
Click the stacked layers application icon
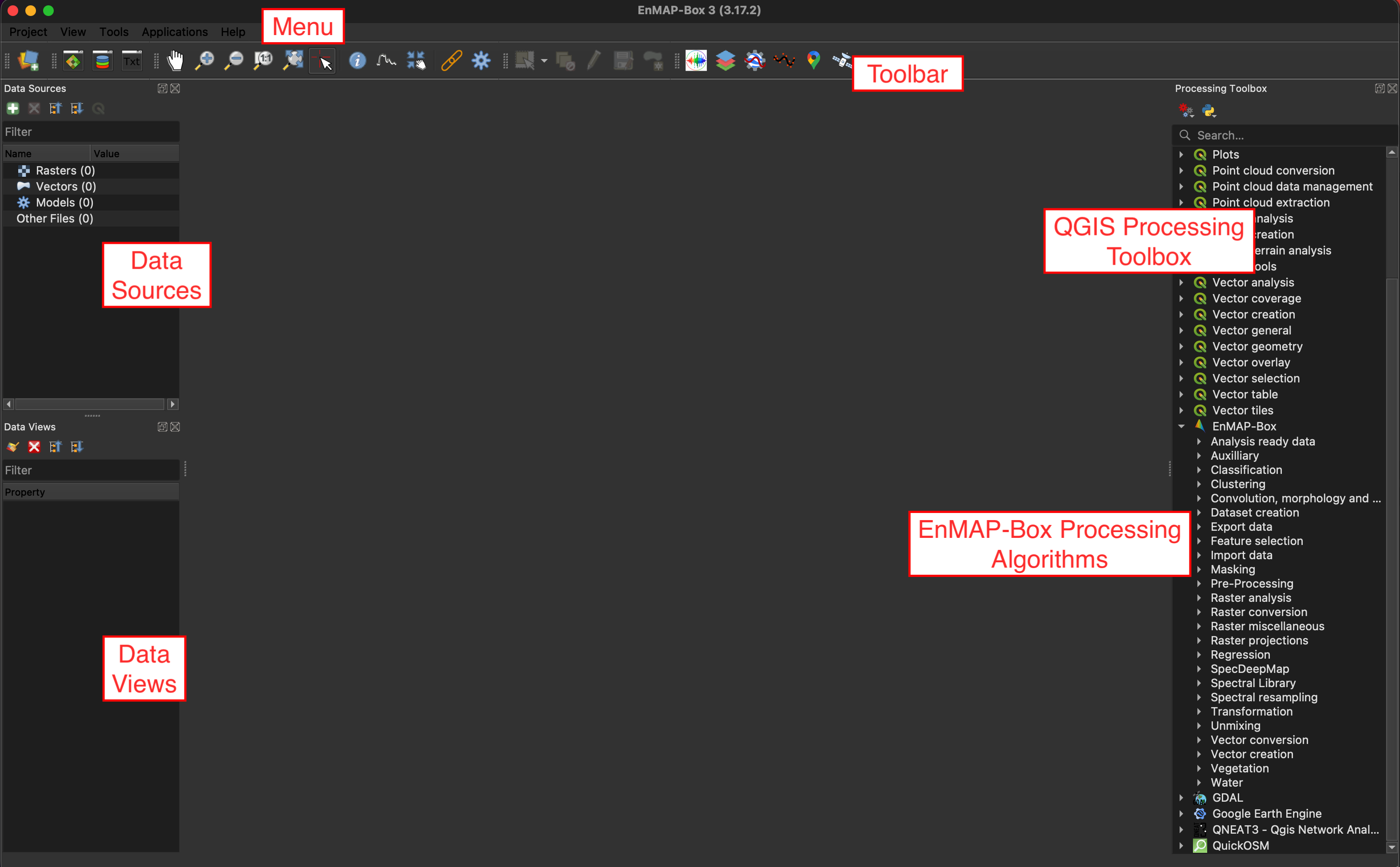[726, 60]
